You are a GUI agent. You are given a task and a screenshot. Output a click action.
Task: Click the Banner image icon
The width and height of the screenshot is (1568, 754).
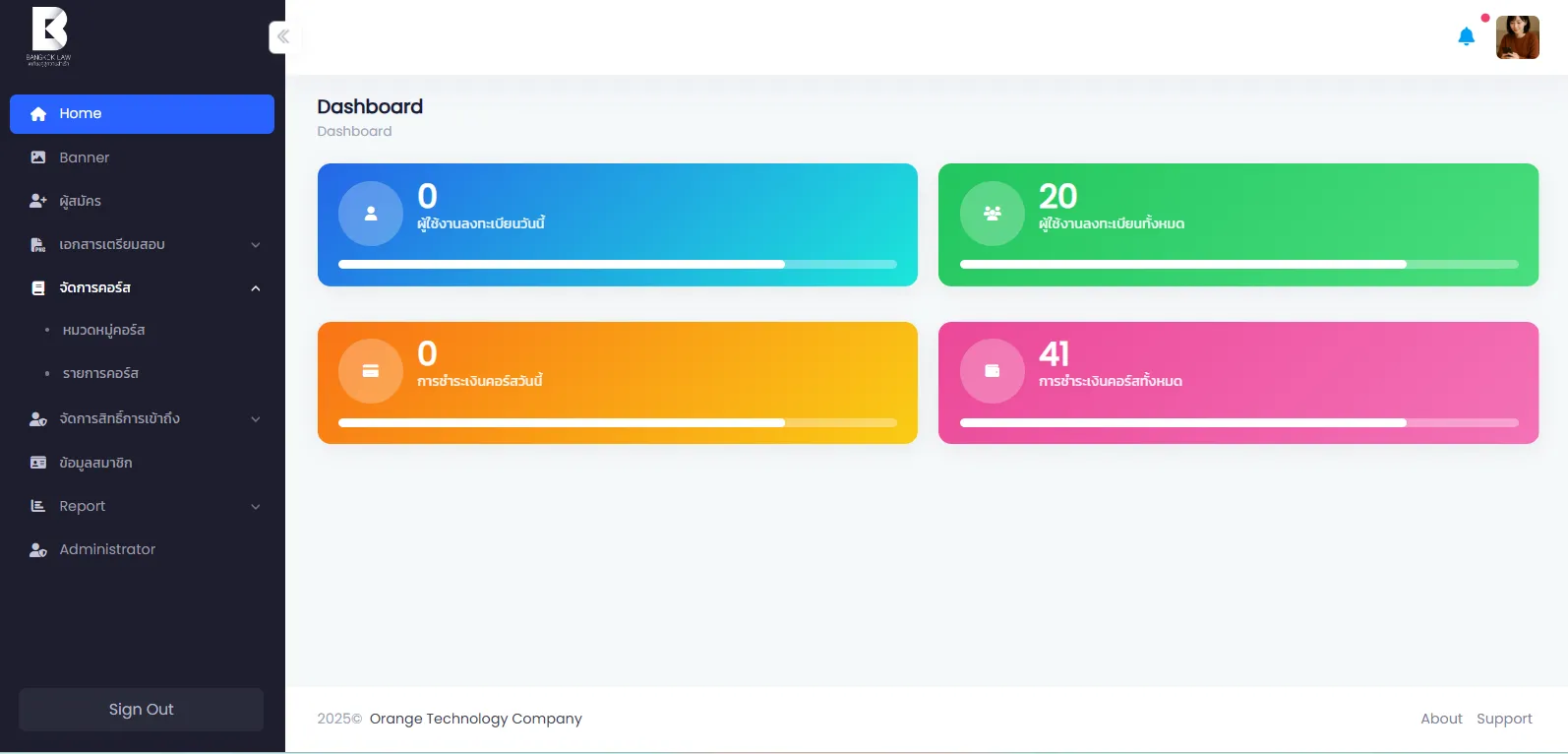click(x=38, y=157)
